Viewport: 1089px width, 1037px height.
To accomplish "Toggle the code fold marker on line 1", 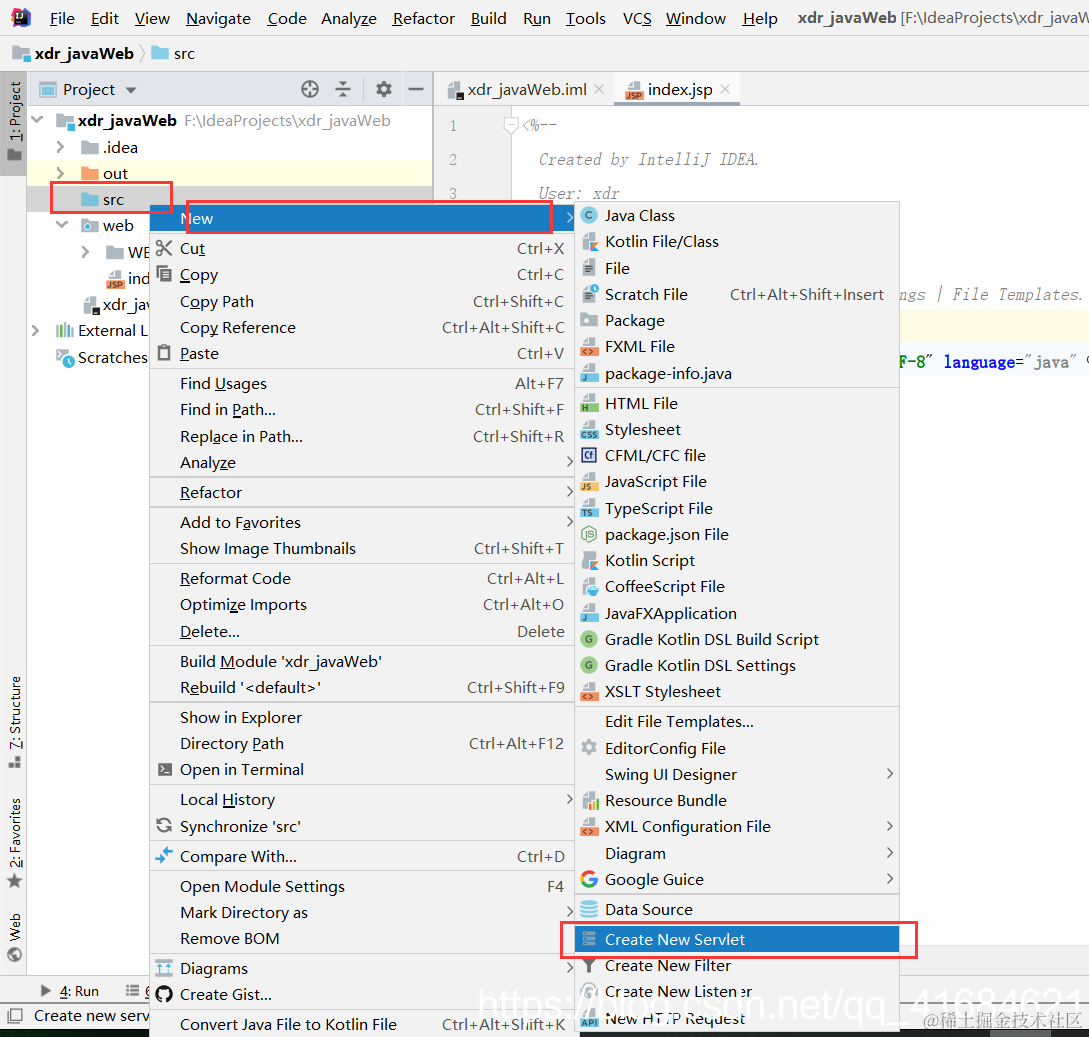I will coord(511,126).
